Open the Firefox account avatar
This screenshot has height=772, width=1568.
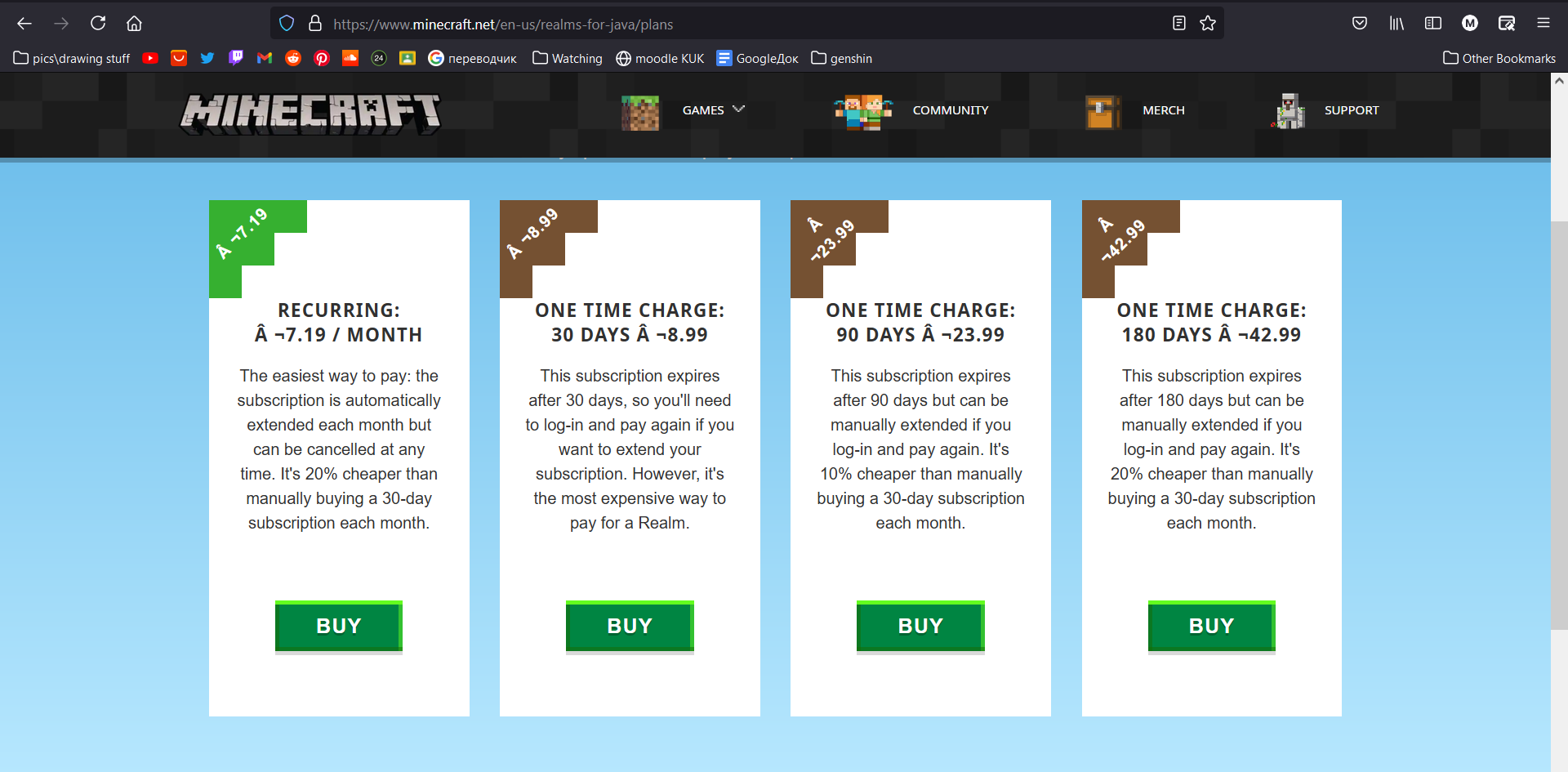(x=1470, y=24)
